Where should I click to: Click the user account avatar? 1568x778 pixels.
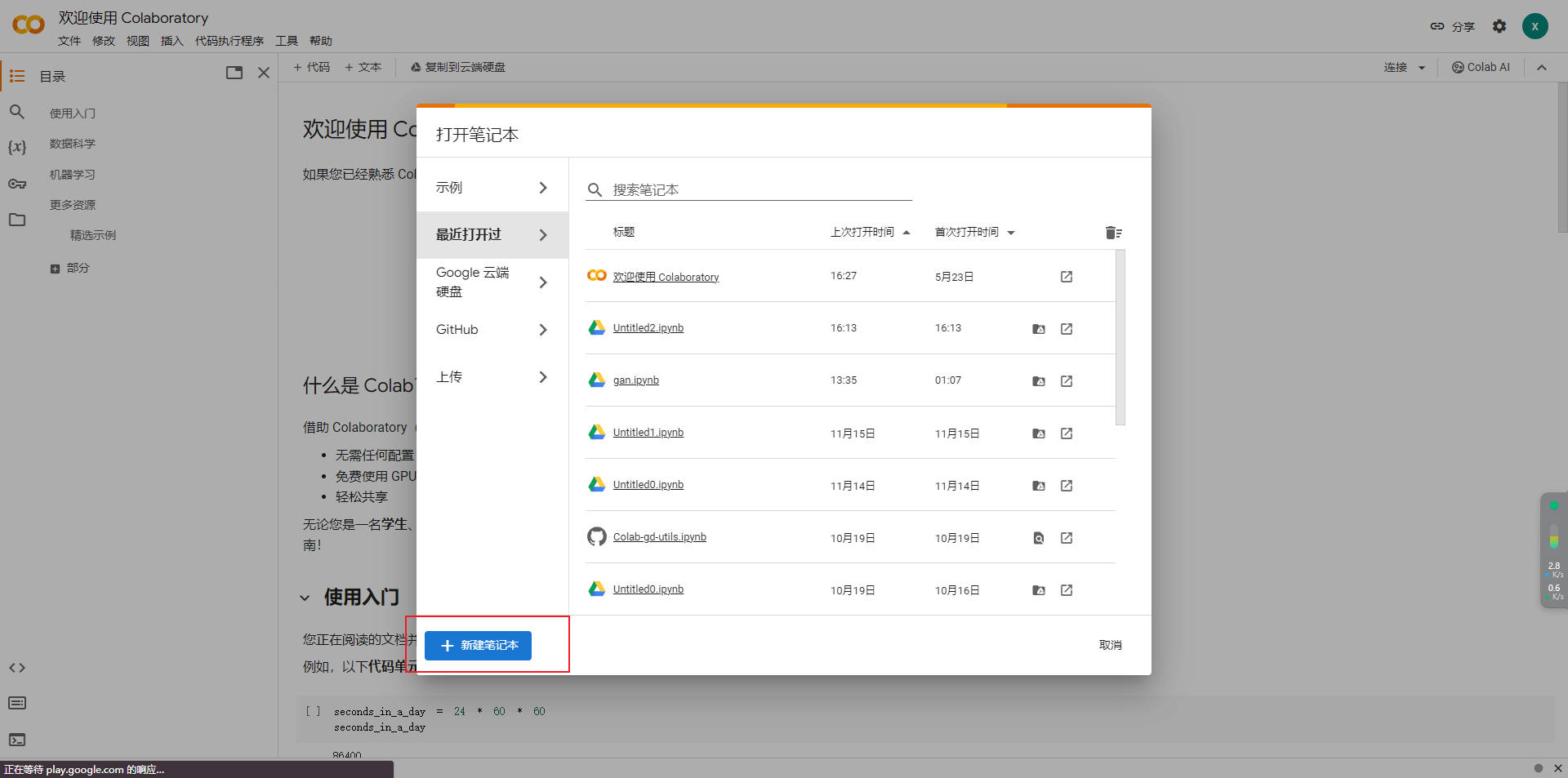(1535, 26)
